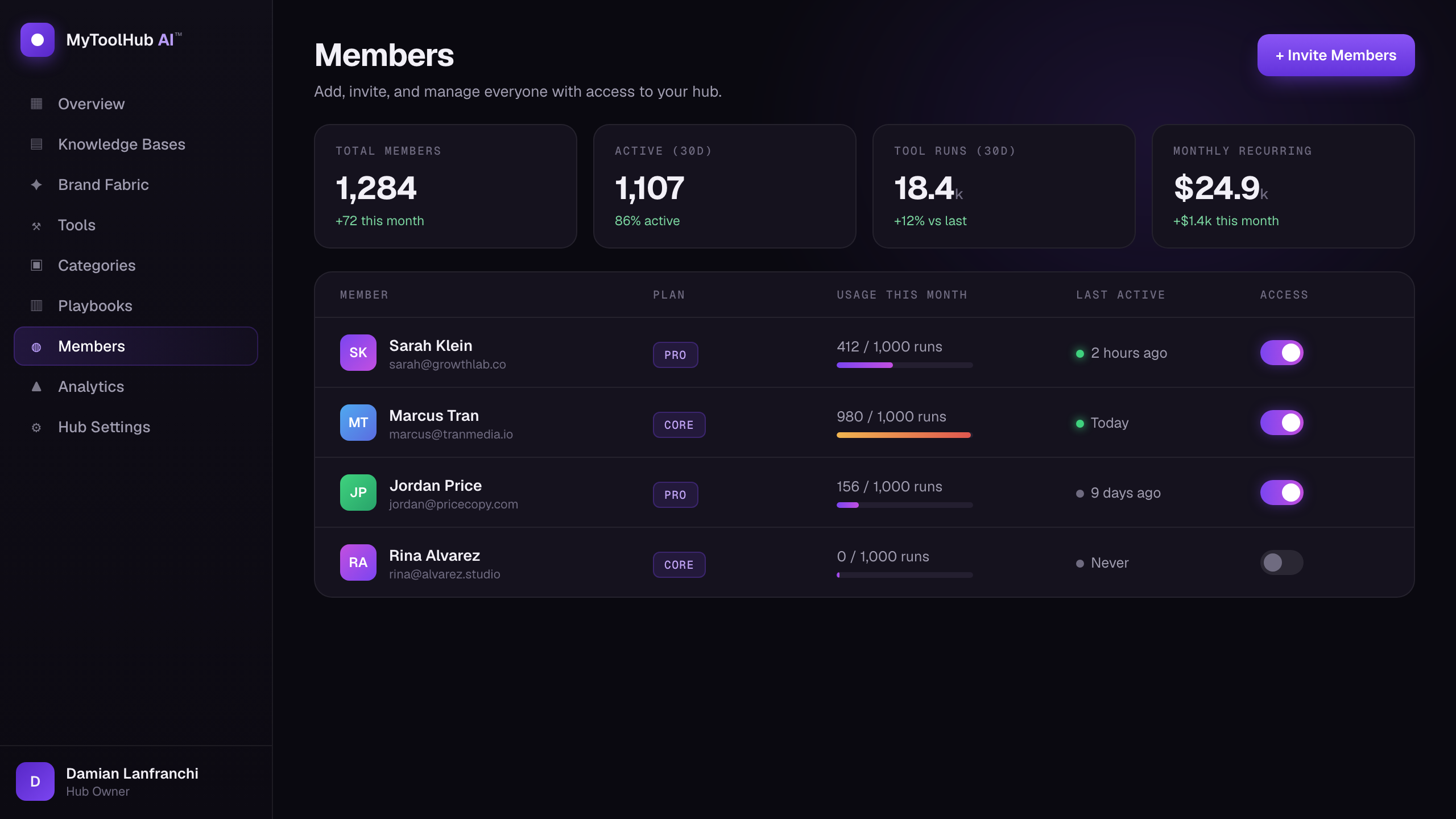Click the name Rina Alvarez

[435, 556]
